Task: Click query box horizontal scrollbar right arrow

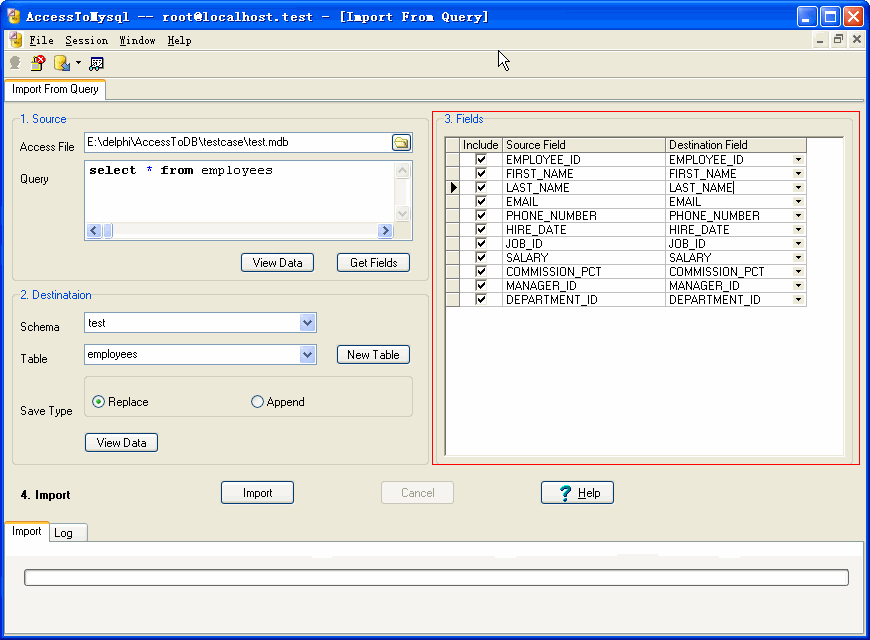Action: click(385, 230)
